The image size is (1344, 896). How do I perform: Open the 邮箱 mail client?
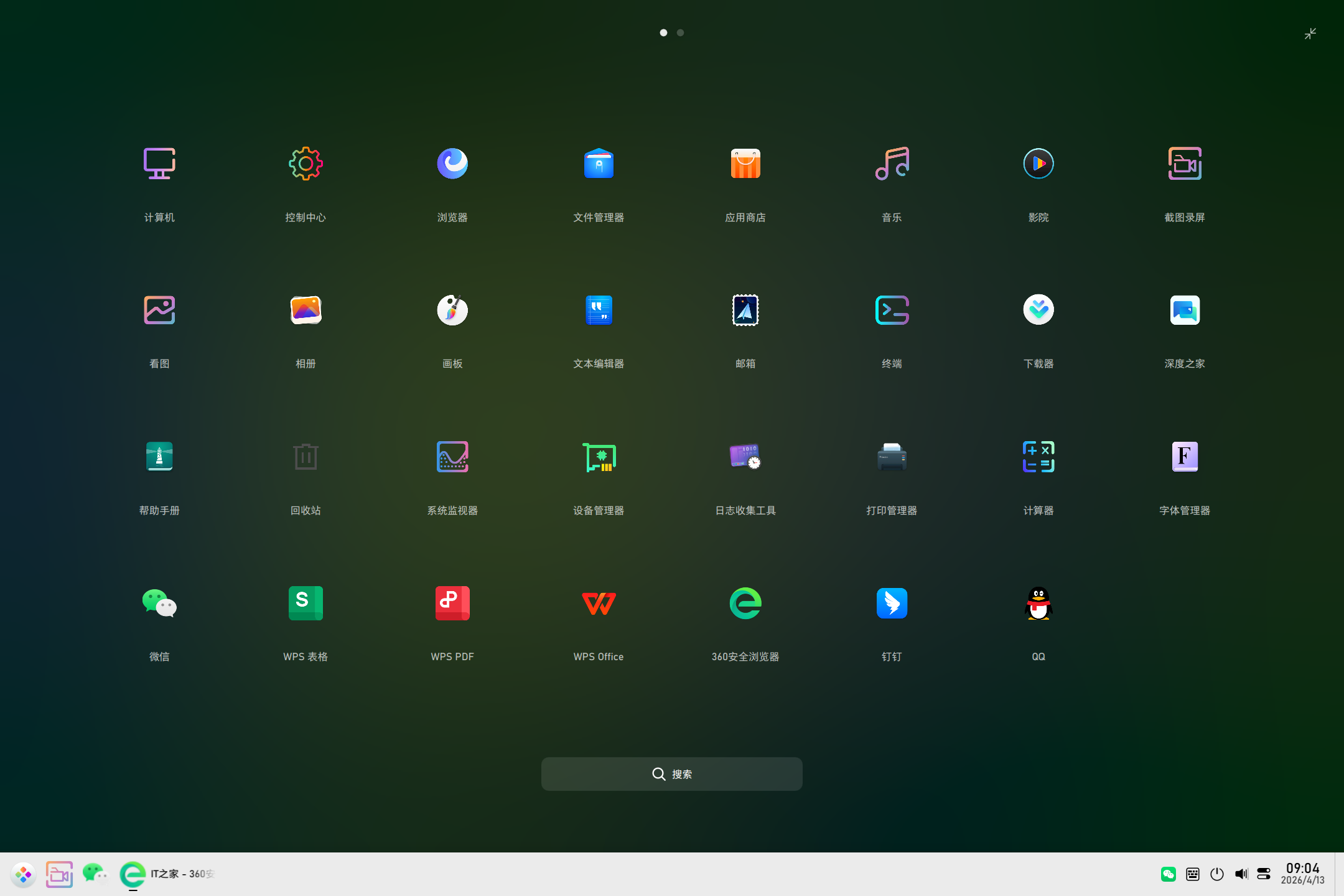[x=745, y=310]
